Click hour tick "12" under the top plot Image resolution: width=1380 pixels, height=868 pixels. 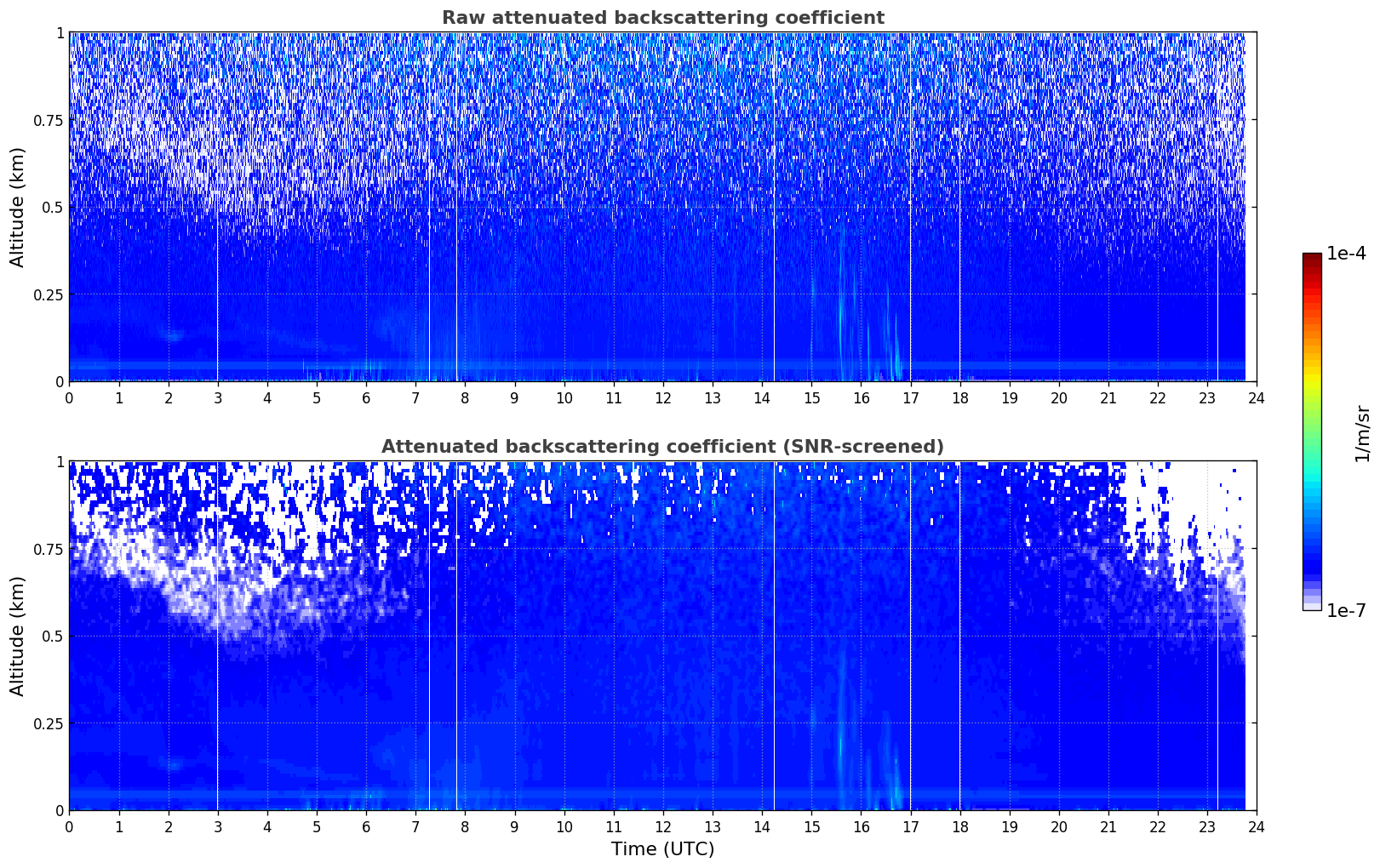click(x=662, y=397)
